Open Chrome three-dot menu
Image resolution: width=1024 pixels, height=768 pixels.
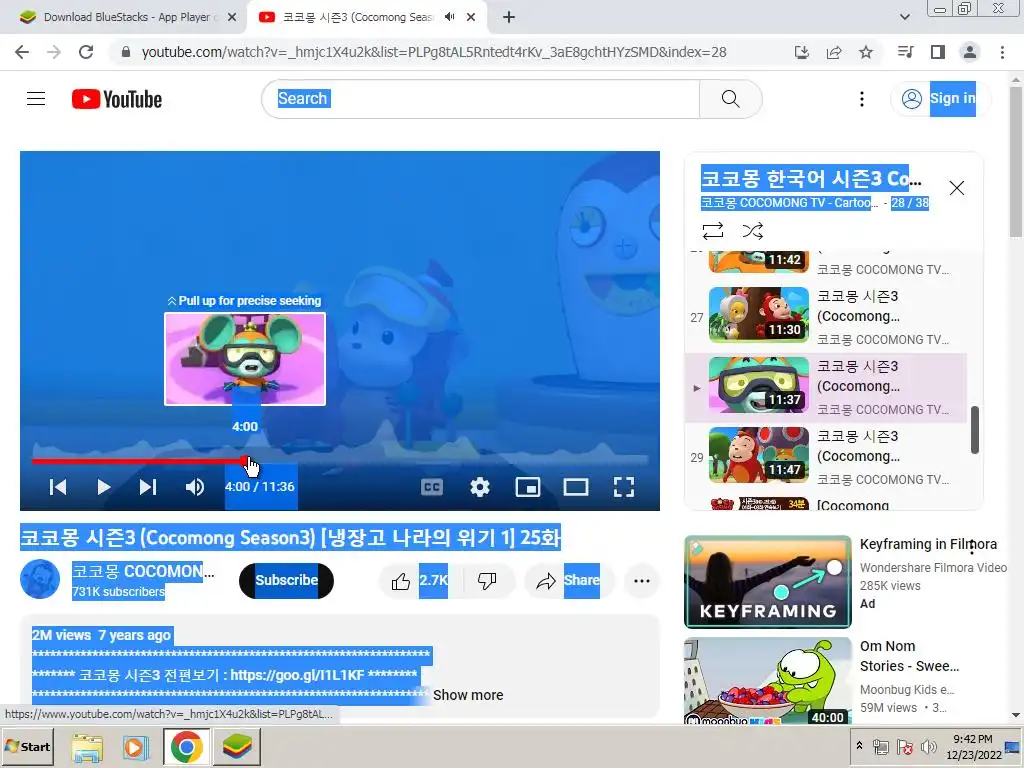click(1002, 52)
